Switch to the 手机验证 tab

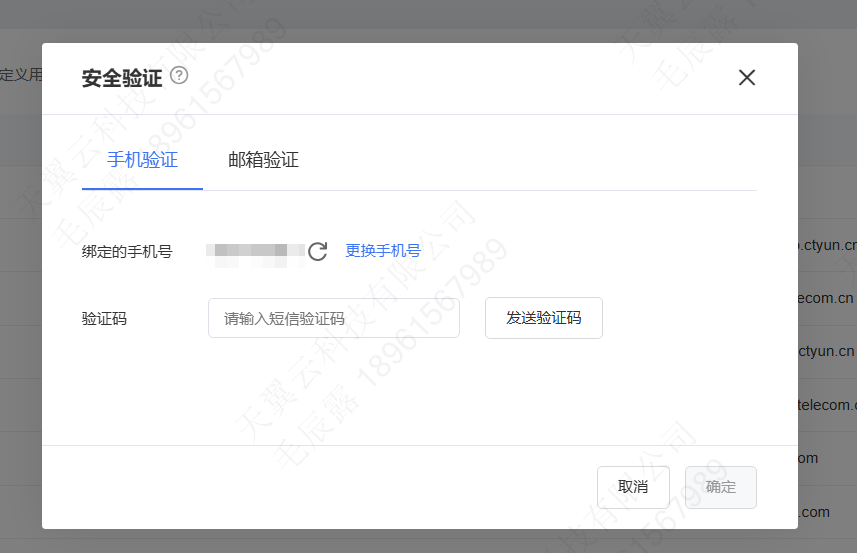click(x=142, y=160)
